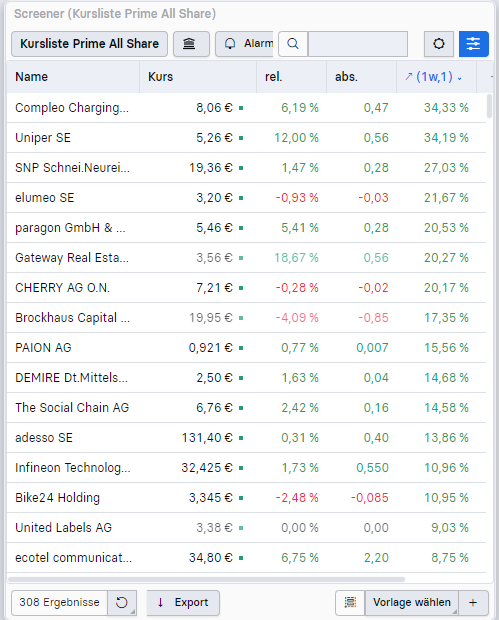Image resolution: width=499 pixels, height=620 pixels.
Task: Click the -0,085 absolute change value
Action: (x=370, y=498)
